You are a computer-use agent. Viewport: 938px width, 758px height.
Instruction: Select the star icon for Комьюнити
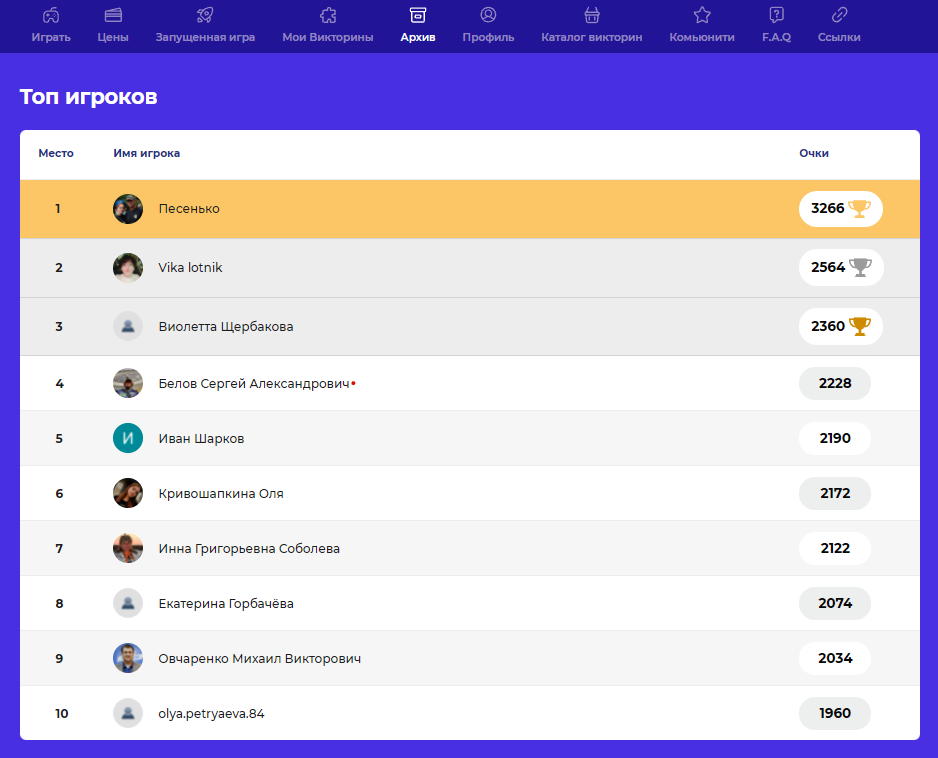[x=702, y=15]
